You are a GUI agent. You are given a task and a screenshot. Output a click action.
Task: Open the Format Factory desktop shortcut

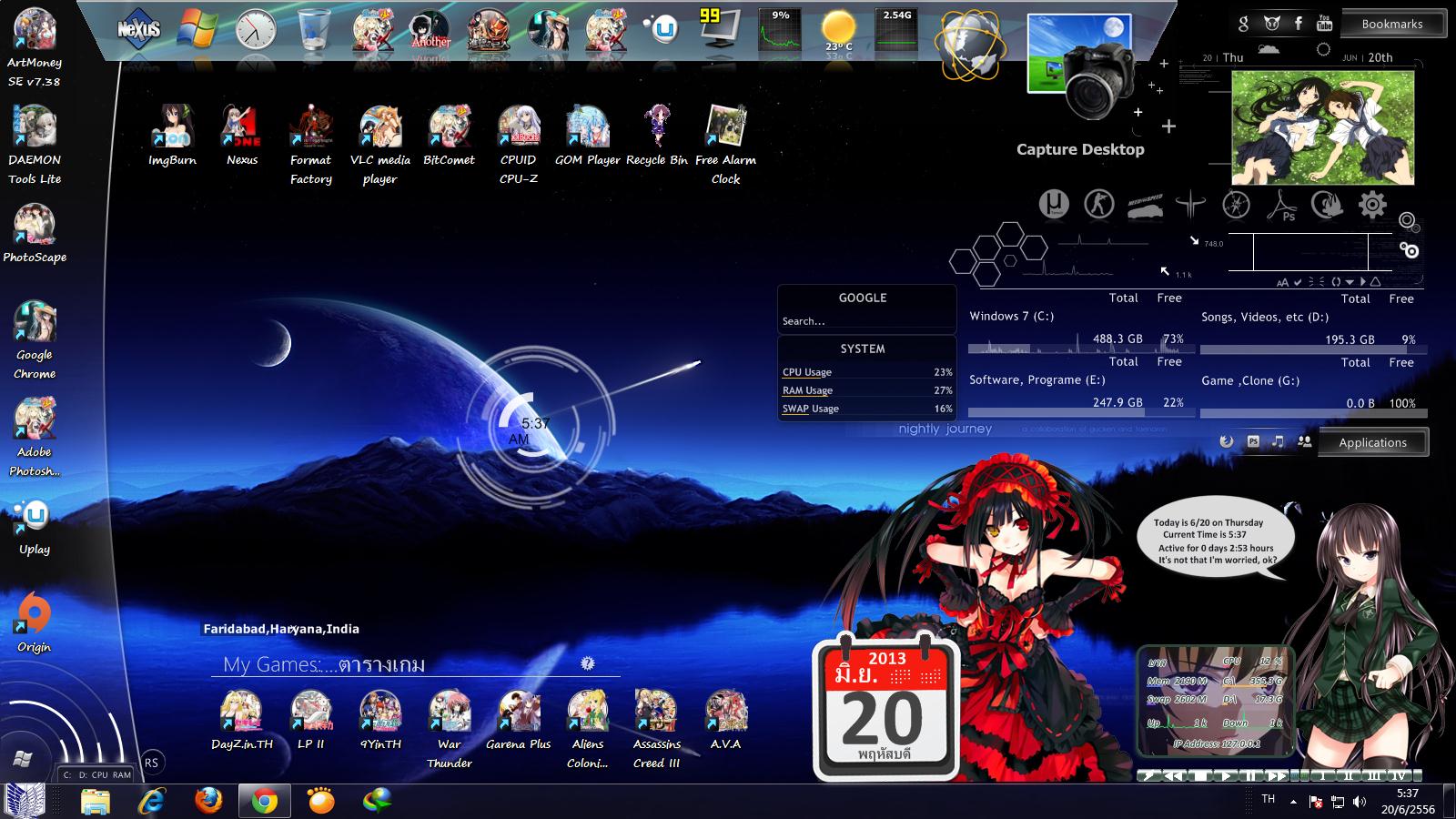pos(311,145)
